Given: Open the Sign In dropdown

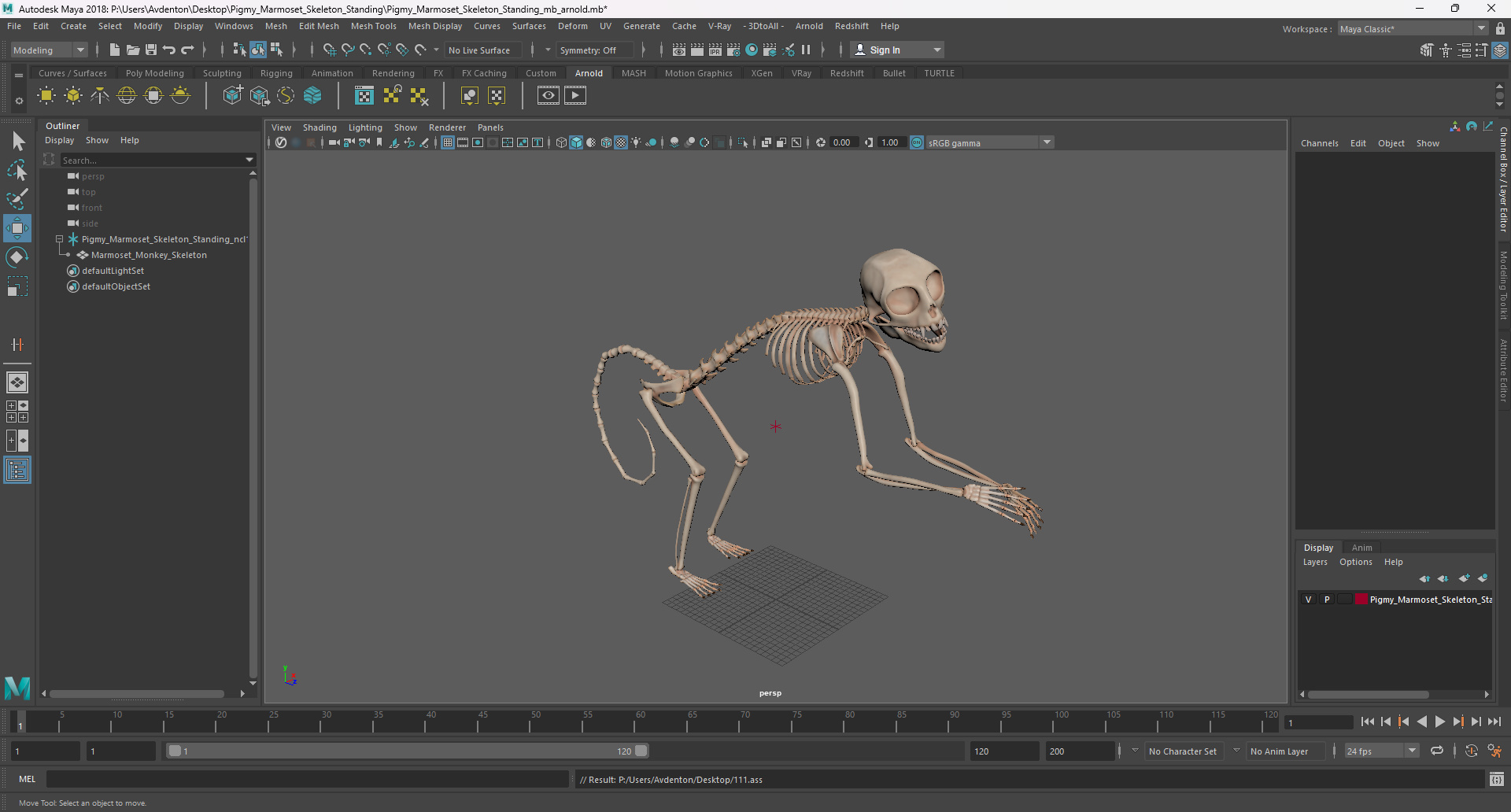Looking at the screenshot, I should 898,50.
